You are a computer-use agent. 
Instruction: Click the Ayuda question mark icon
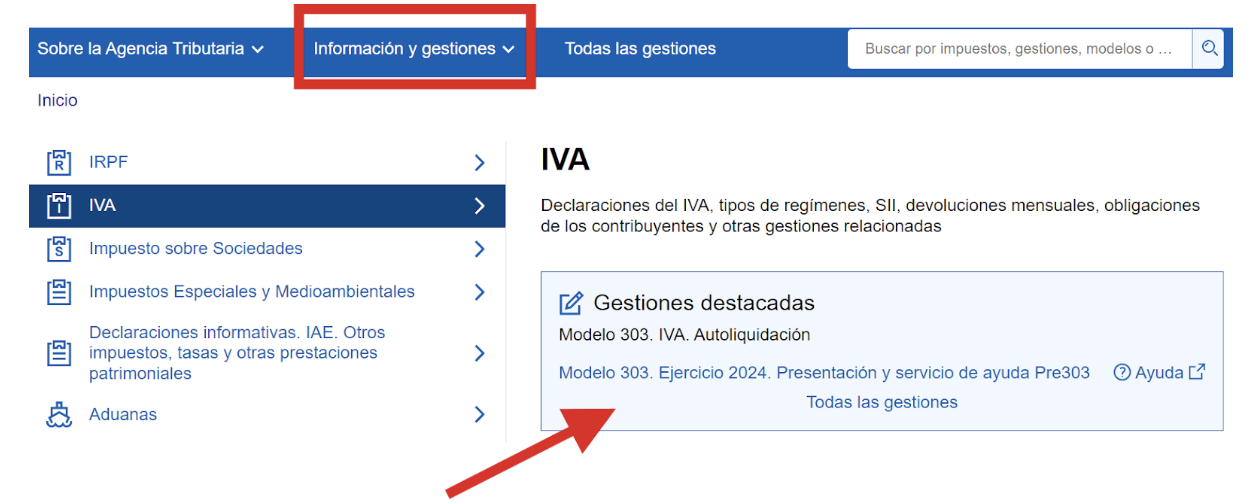pos(1122,373)
